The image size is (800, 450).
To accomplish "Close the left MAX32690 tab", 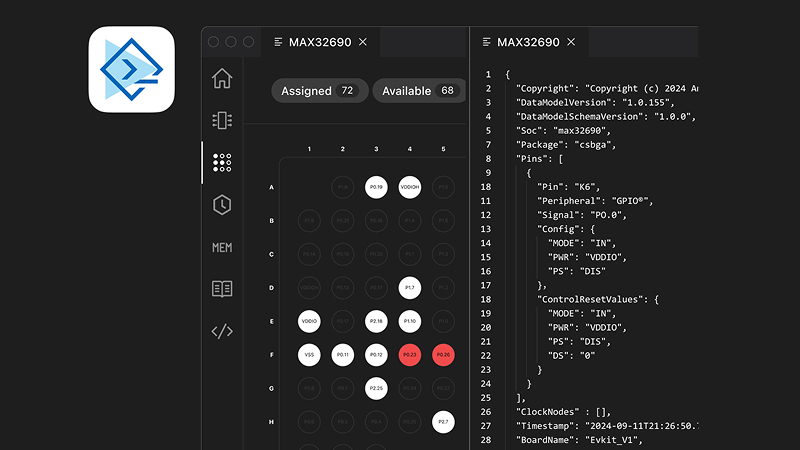I will 363,42.
